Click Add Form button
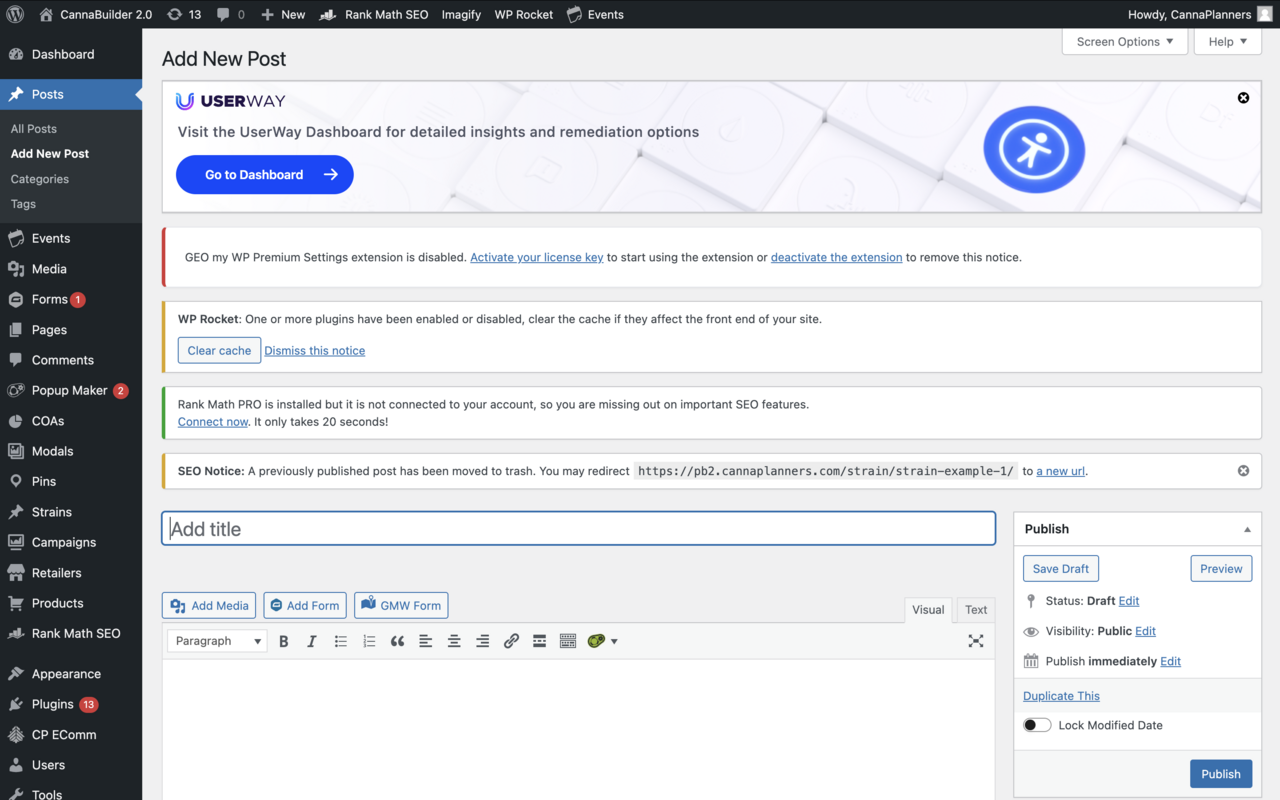Image resolution: width=1280 pixels, height=800 pixels. (x=305, y=605)
